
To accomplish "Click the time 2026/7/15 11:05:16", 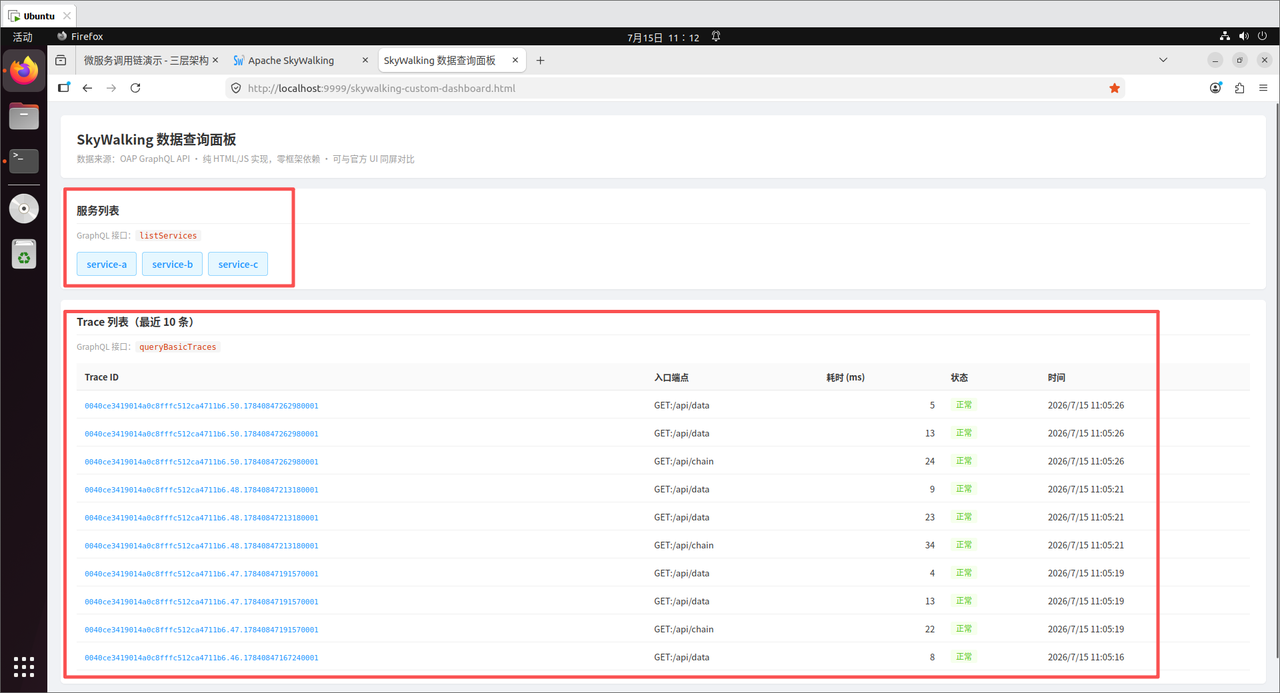I will tap(1086, 658).
